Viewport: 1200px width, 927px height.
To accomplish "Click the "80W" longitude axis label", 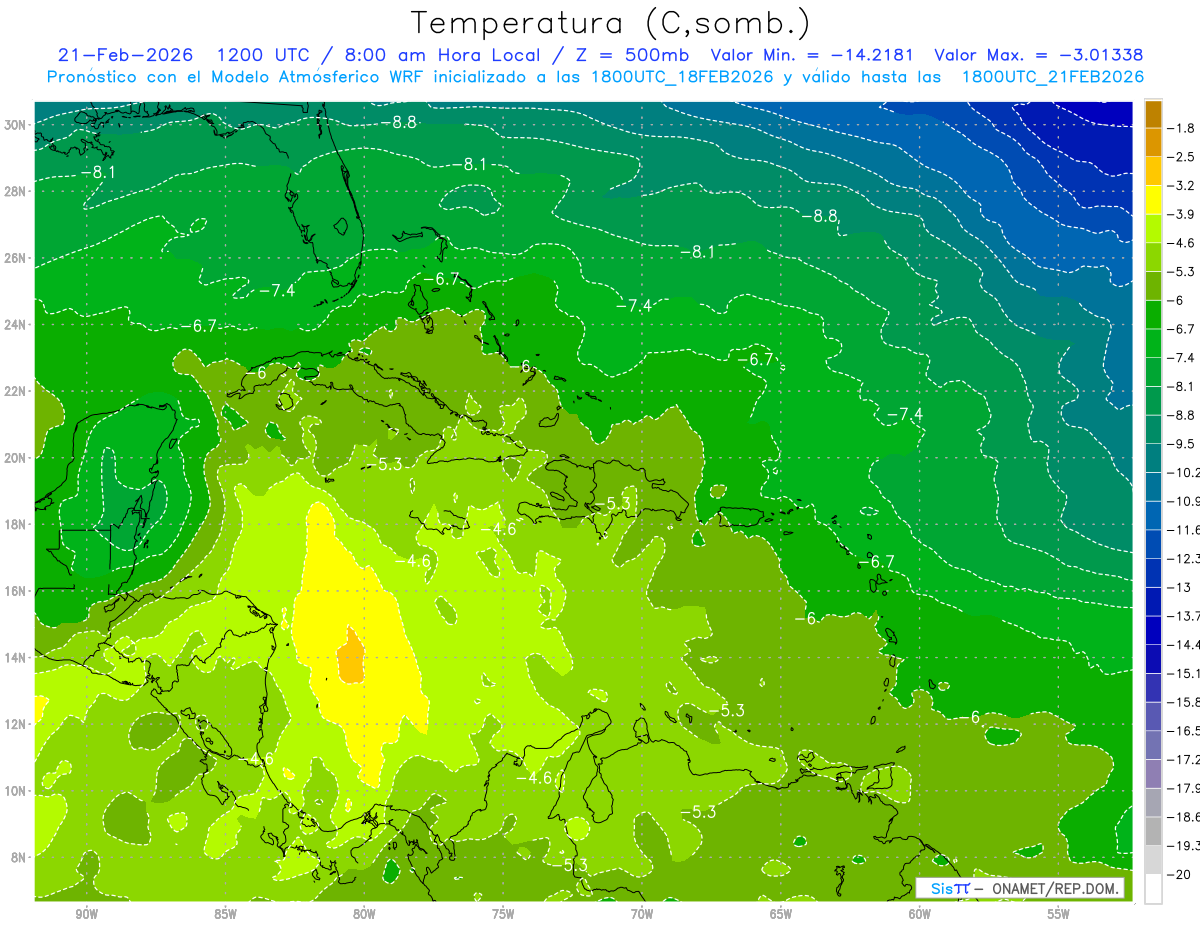I will coord(364,914).
